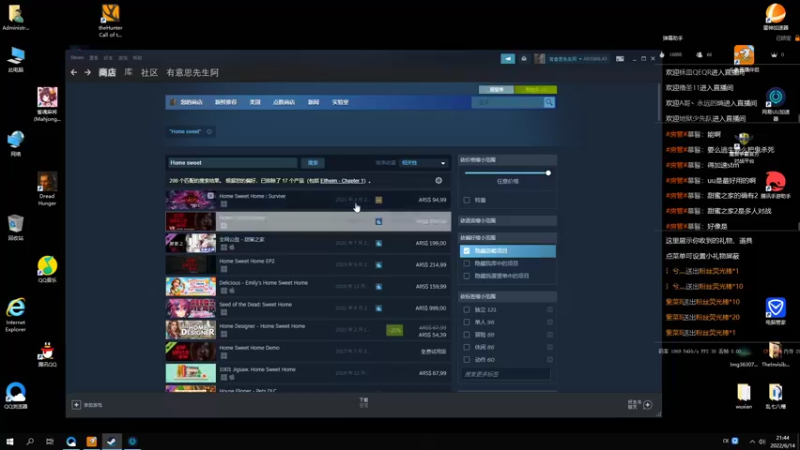Open QQ Music desktop icon
The image size is (800, 450).
pyautogui.click(x=47, y=270)
